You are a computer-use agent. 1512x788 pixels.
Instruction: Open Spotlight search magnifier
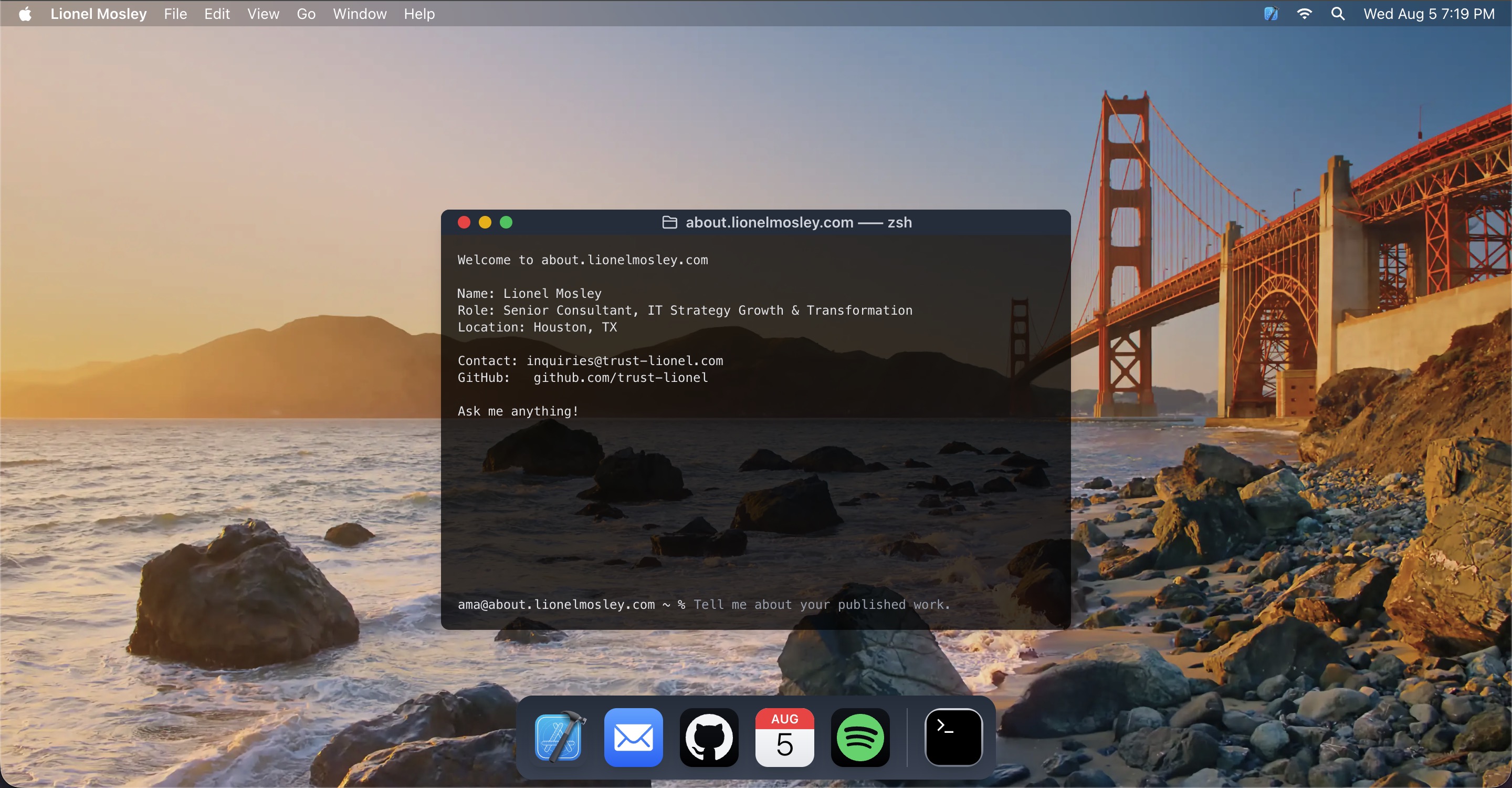tap(1338, 14)
